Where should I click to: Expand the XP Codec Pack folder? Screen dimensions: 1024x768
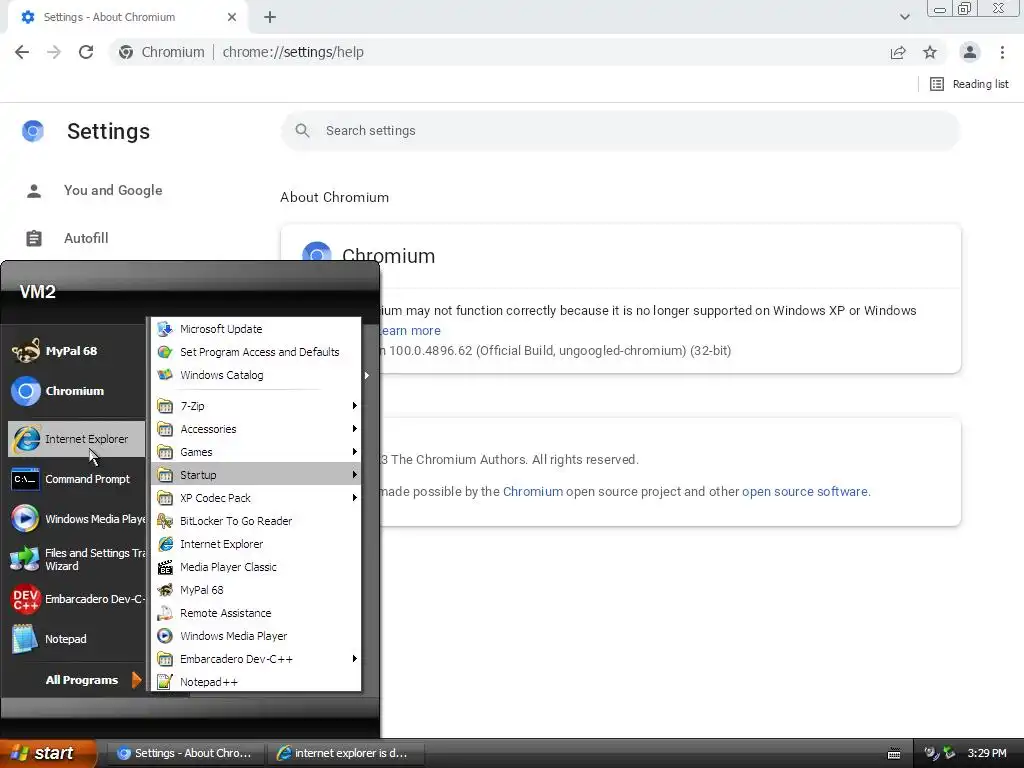tap(256, 498)
